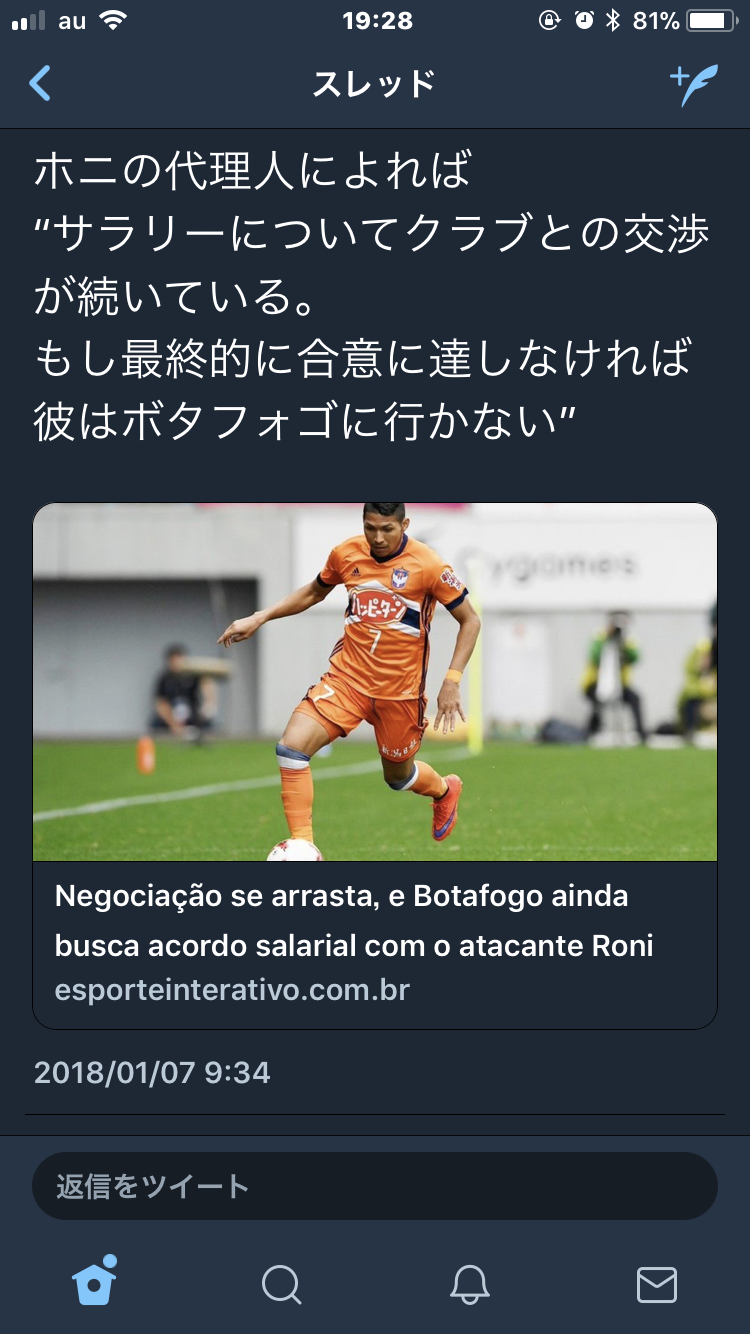Open the Notifications bell tab
This screenshot has height=1334, width=750.
[469, 1284]
